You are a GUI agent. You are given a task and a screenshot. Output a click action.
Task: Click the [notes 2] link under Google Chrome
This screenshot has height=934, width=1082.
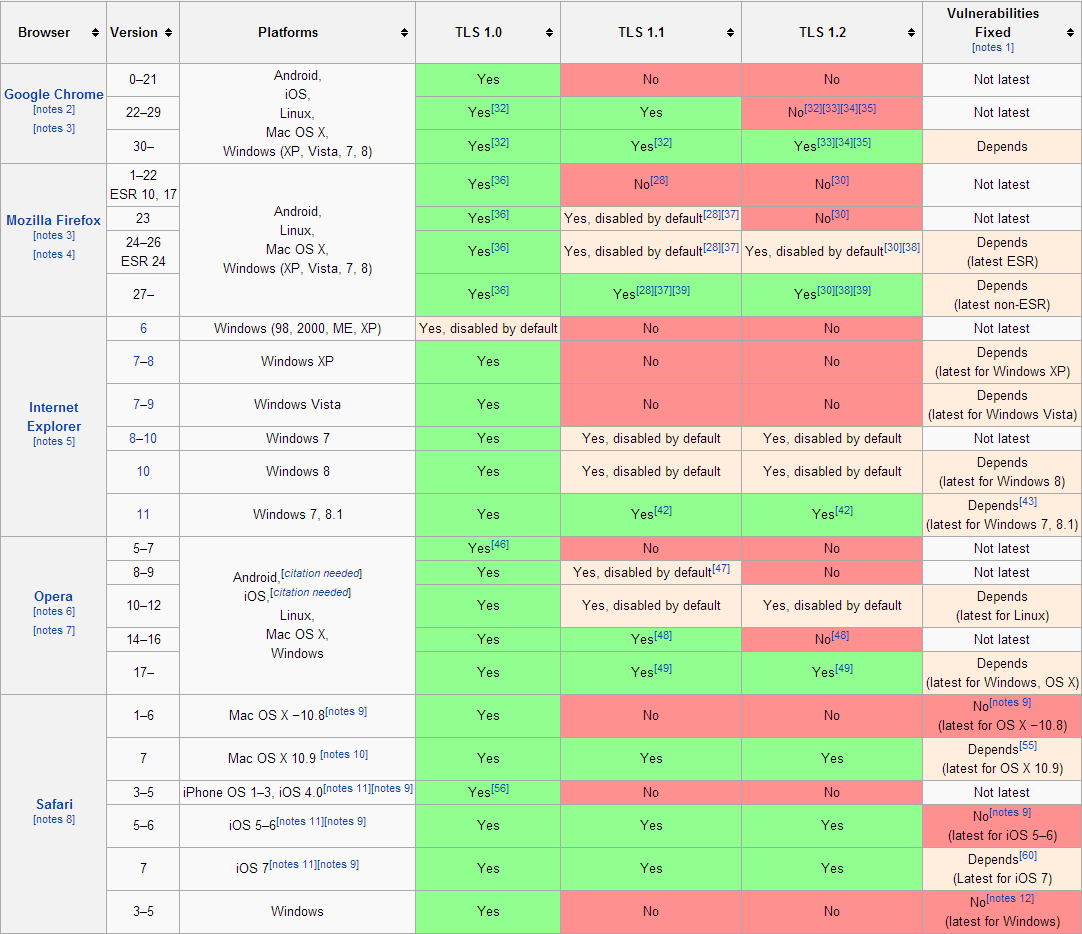(54, 110)
